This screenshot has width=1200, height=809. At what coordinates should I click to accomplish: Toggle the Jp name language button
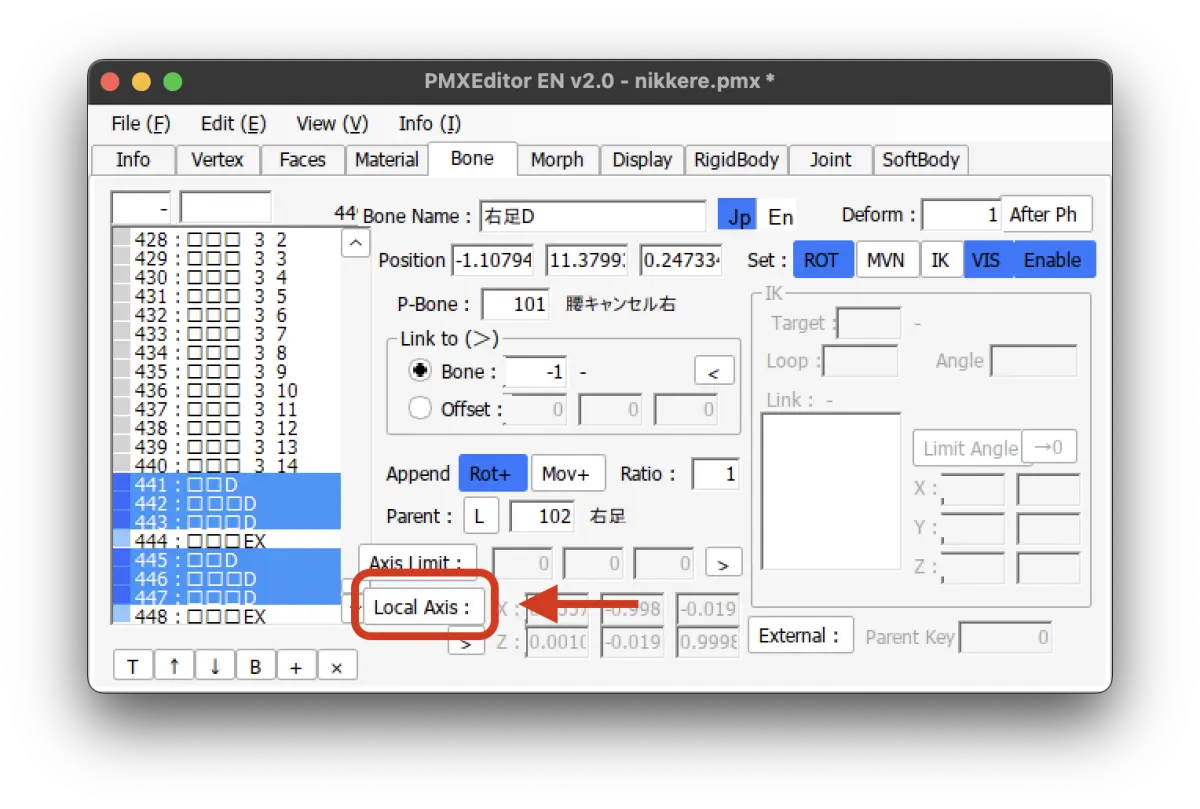pyautogui.click(x=739, y=217)
